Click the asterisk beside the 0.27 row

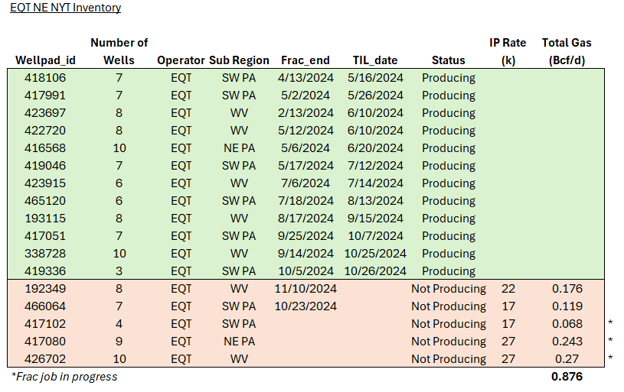[610, 358]
